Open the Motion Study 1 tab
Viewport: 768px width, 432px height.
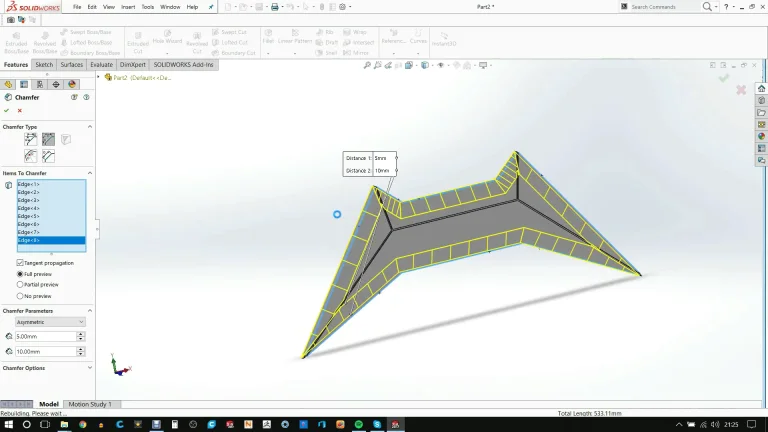pos(90,404)
